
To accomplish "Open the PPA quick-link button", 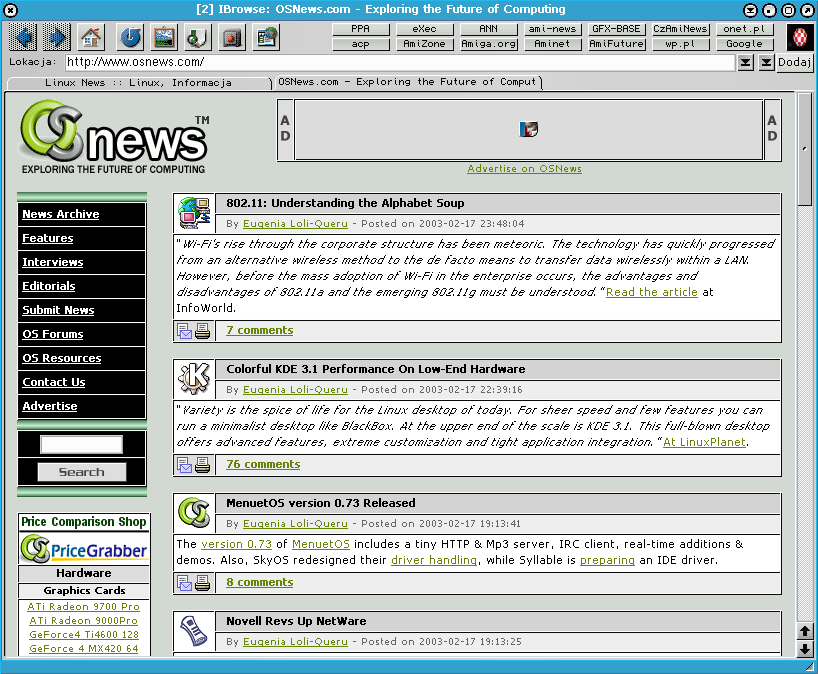I will pyautogui.click(x=360, y=29).
